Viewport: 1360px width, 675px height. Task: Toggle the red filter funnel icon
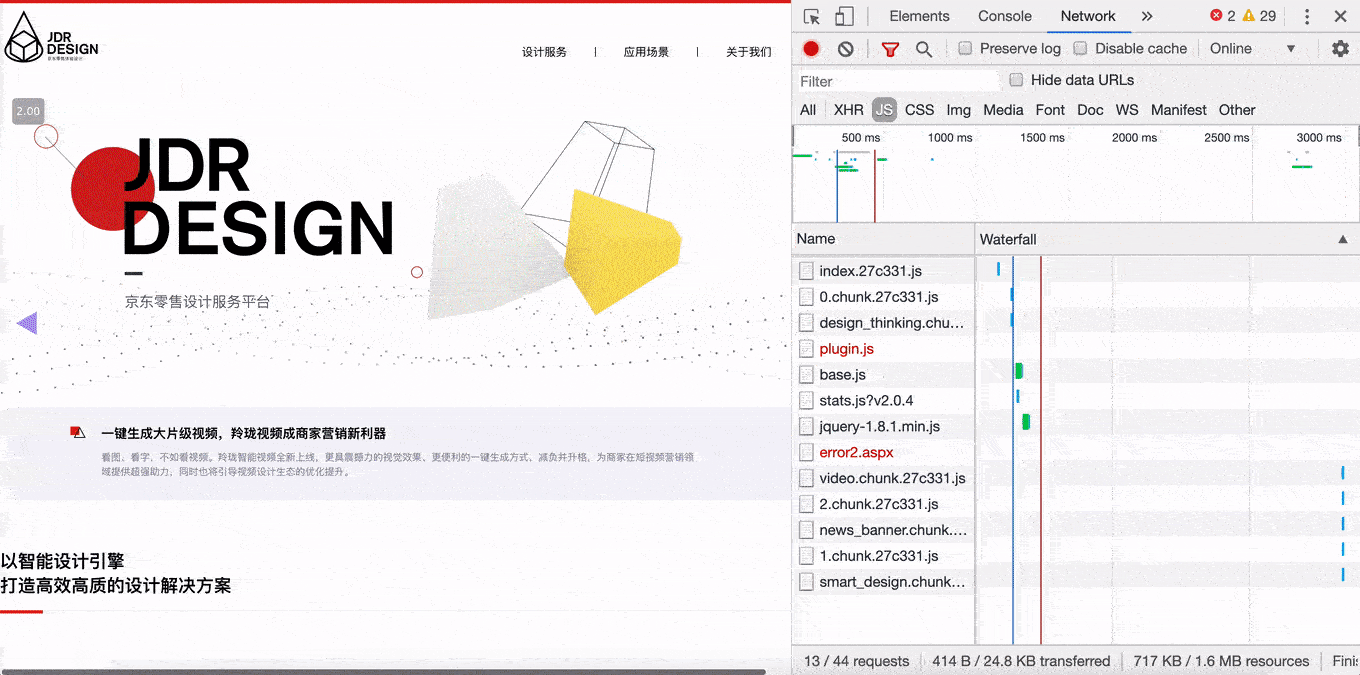point(890,49)
